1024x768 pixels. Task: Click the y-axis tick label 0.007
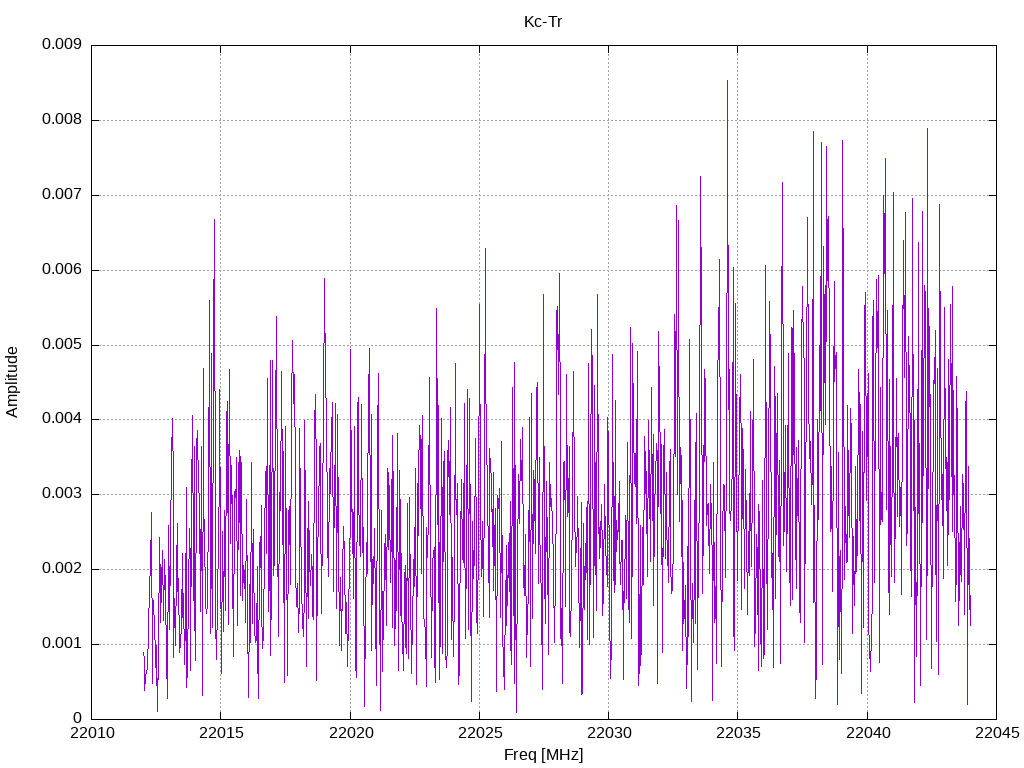click(62, 195)
